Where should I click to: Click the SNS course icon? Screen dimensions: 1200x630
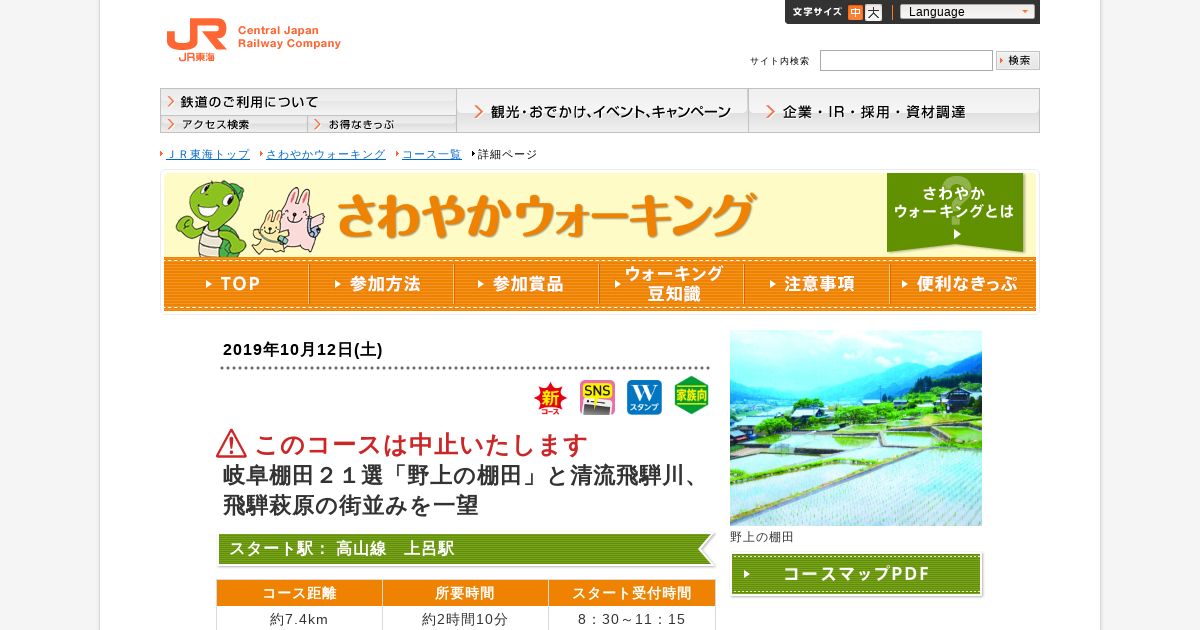[597, 397]
